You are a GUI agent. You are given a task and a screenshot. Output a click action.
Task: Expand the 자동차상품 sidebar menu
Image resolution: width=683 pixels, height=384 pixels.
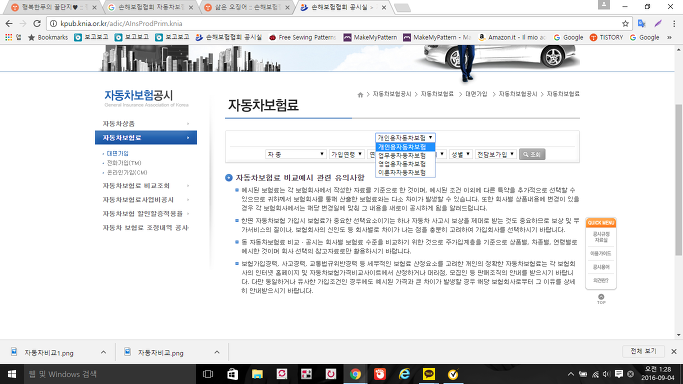pos(145,124)
